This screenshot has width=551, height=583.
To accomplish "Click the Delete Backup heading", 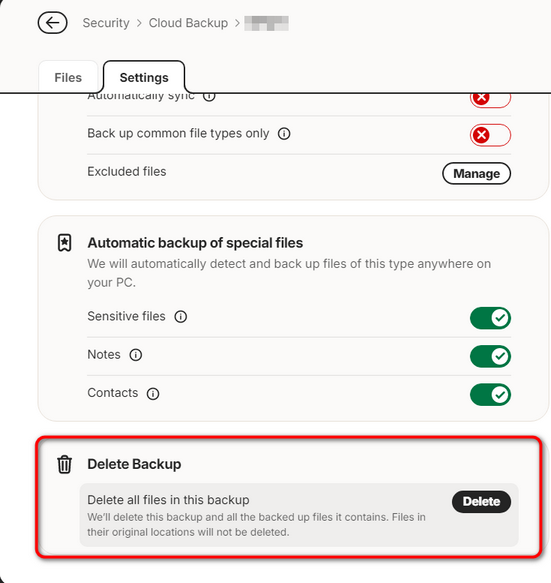I will click(x=134, y=464).
